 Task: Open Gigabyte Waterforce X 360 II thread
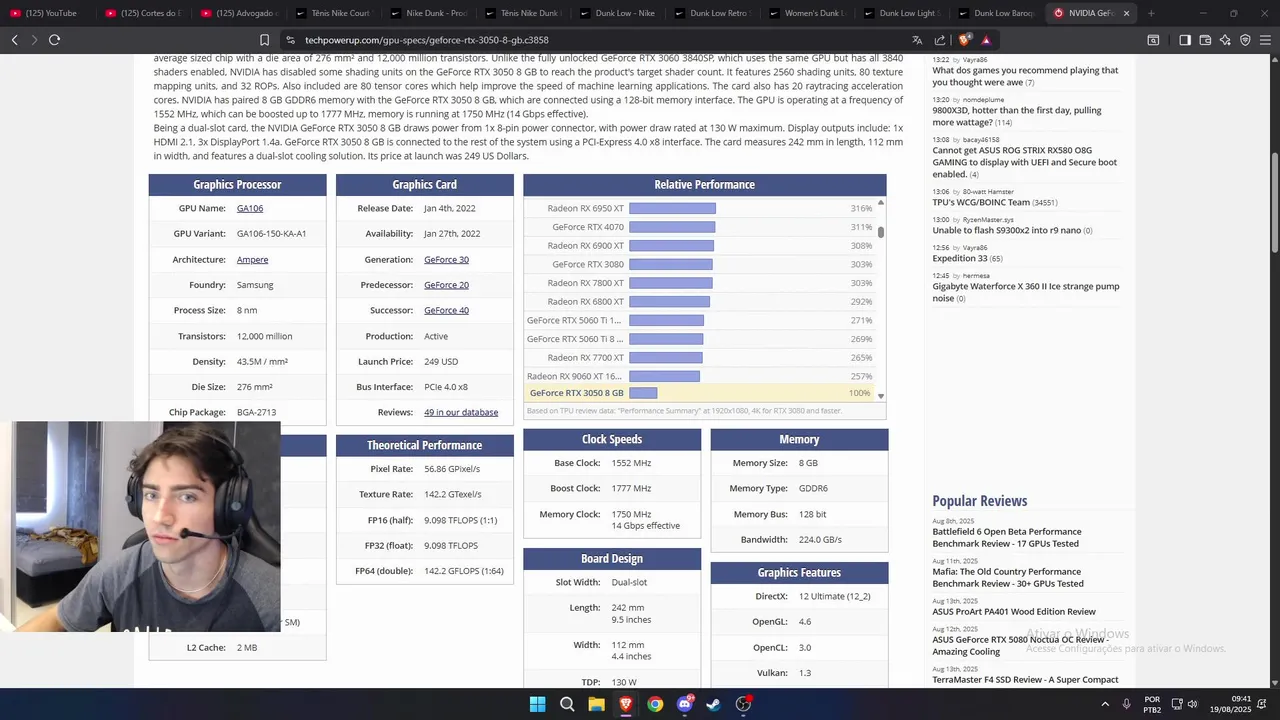click(1026, 292)
